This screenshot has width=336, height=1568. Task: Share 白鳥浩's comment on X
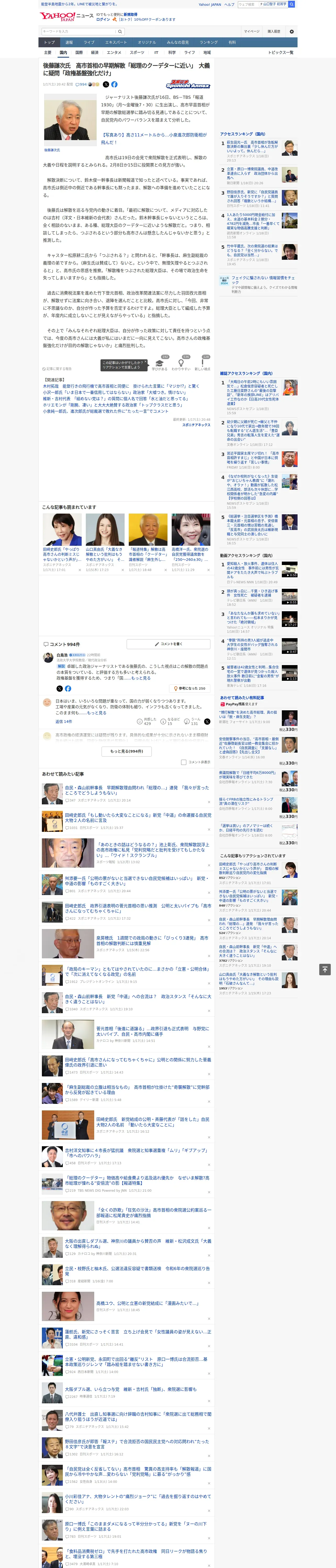tap(59, 688)
